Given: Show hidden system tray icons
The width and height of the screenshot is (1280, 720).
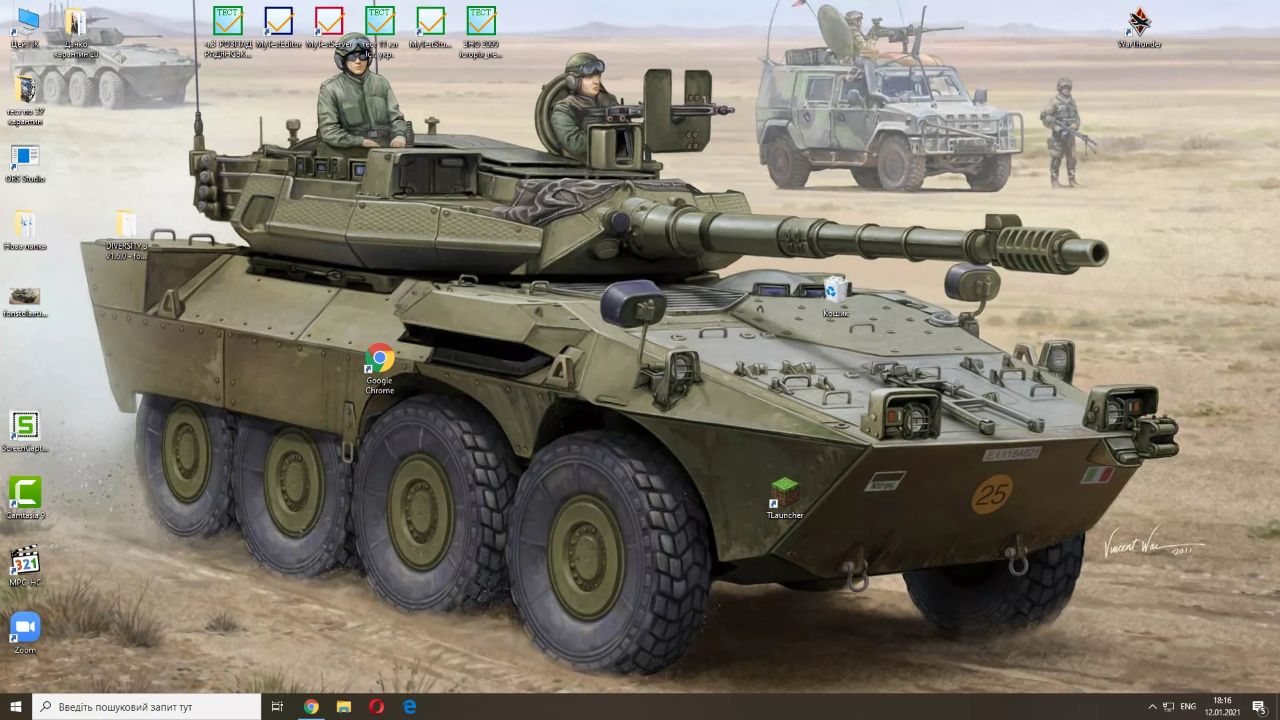Looking at the screenshot, I should 1152,706.
